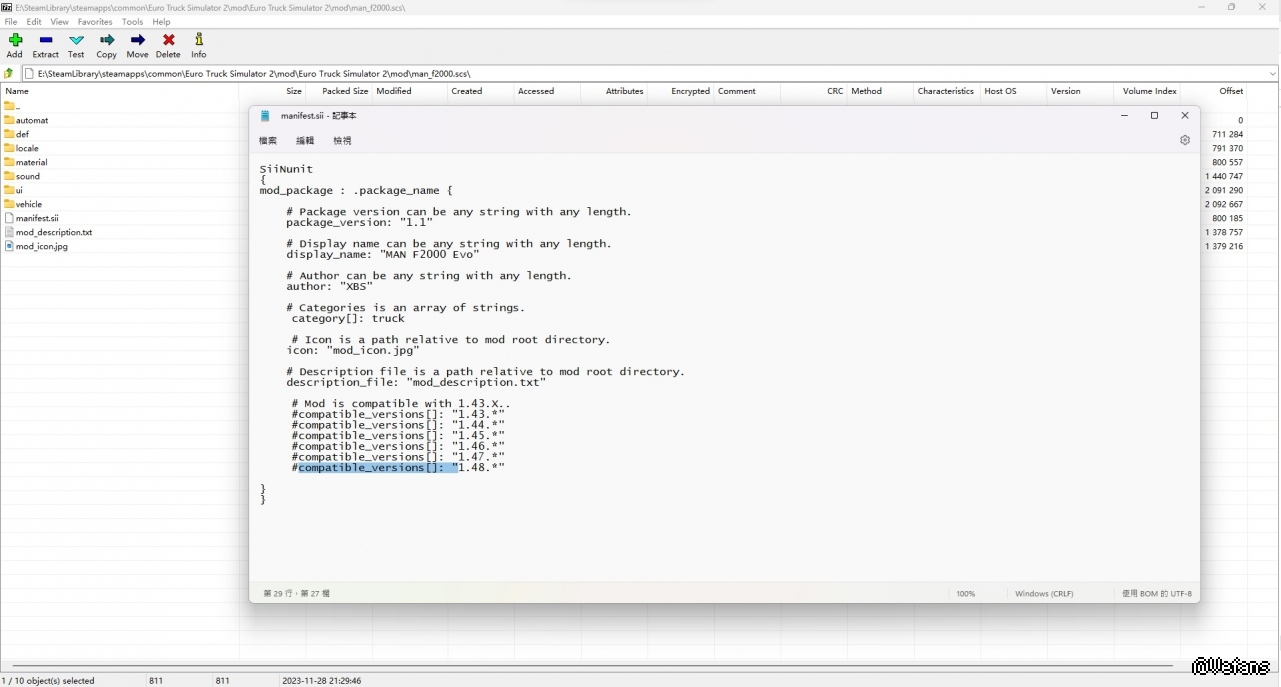Screen dimensions: 1281x687
Task: Open the 檔案 menu in Notepad
Action: click(268, 141)
